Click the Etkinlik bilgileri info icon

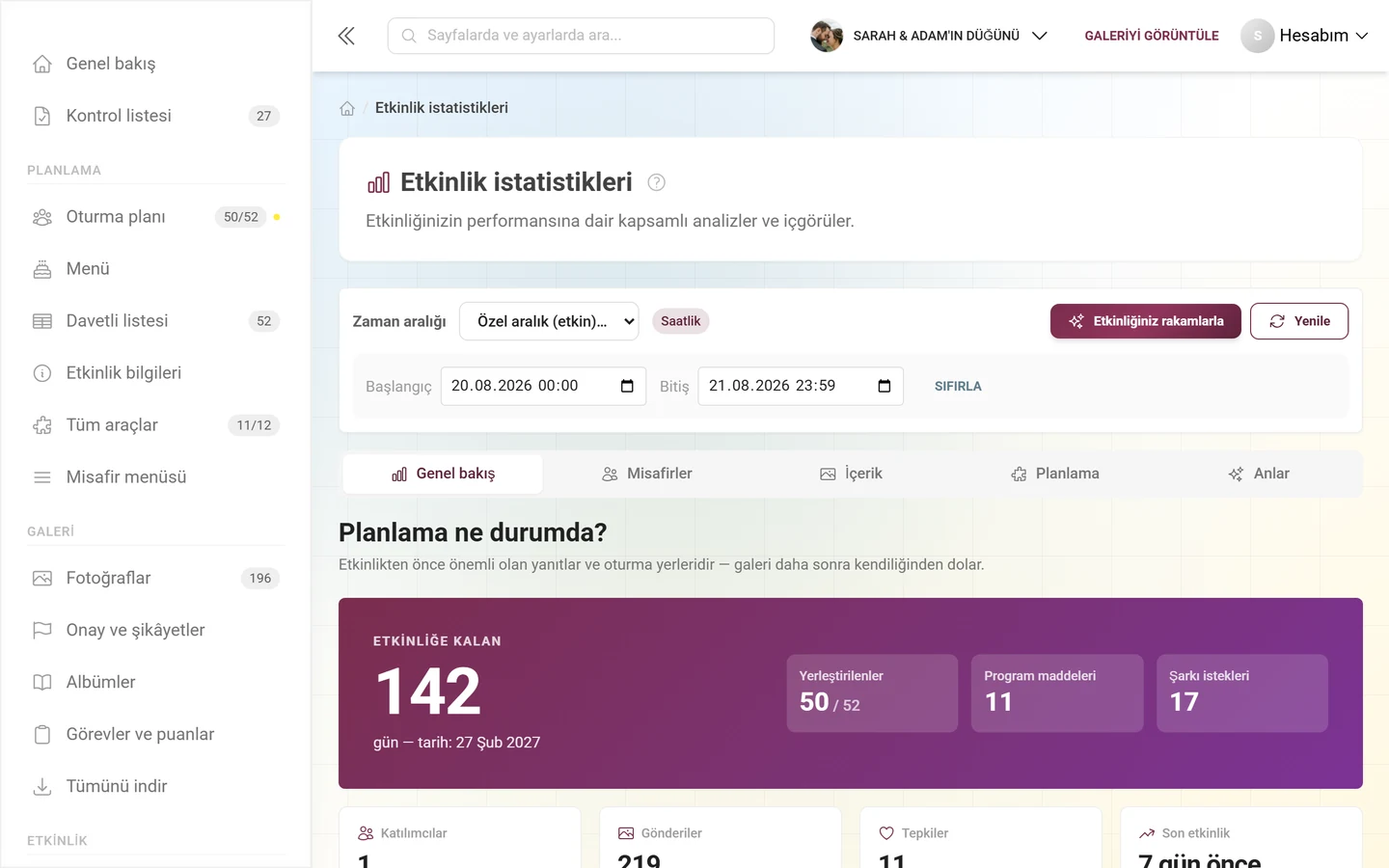pyautogui.click(x=42, y=373)
